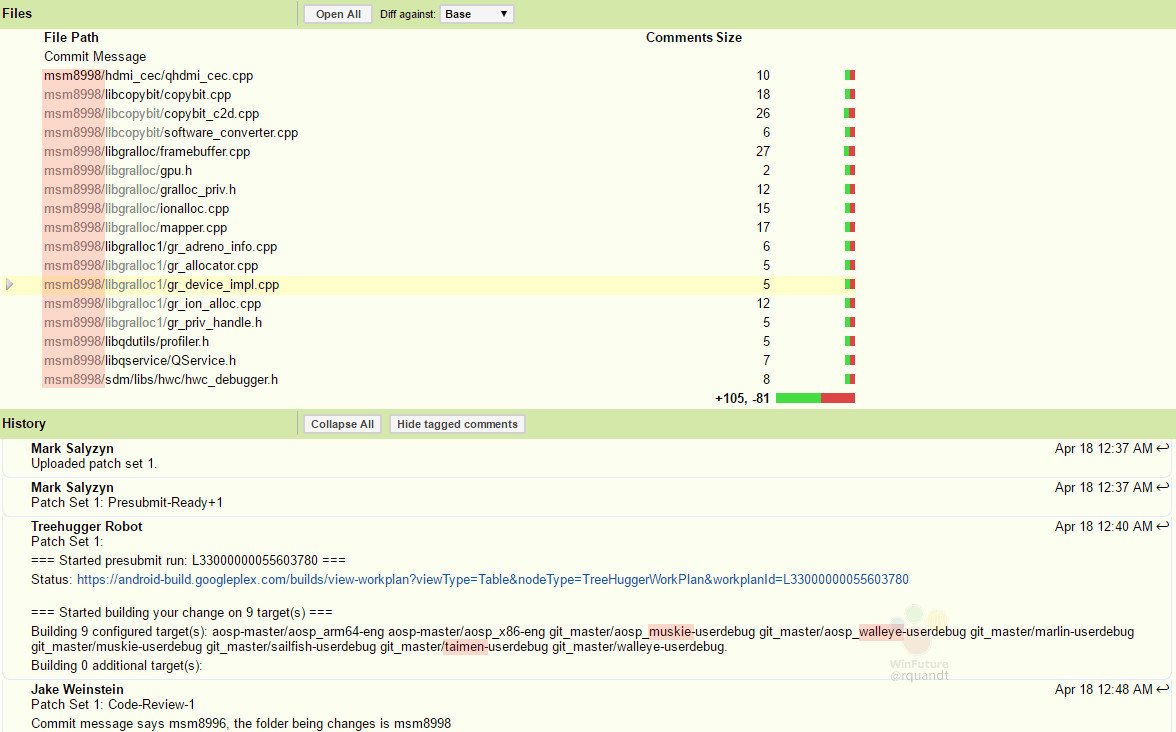Collapse all history comments
Screen dimensions: 1176x732
[342, 424]
